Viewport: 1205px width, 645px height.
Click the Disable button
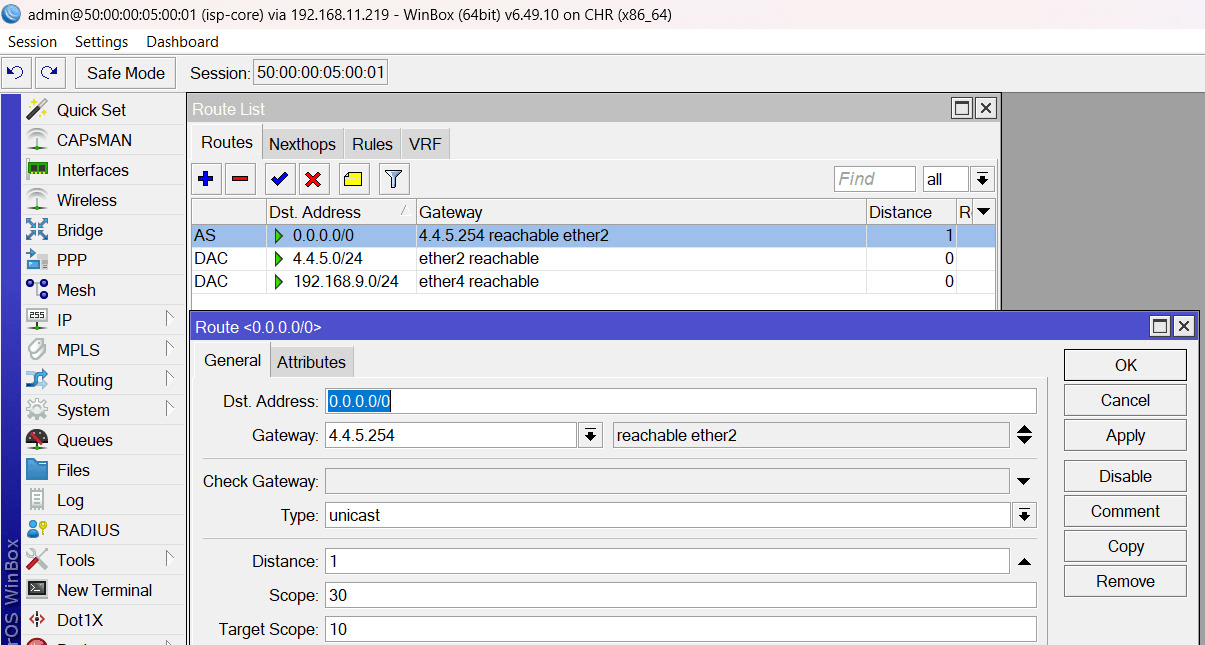tap(1125, 476)
